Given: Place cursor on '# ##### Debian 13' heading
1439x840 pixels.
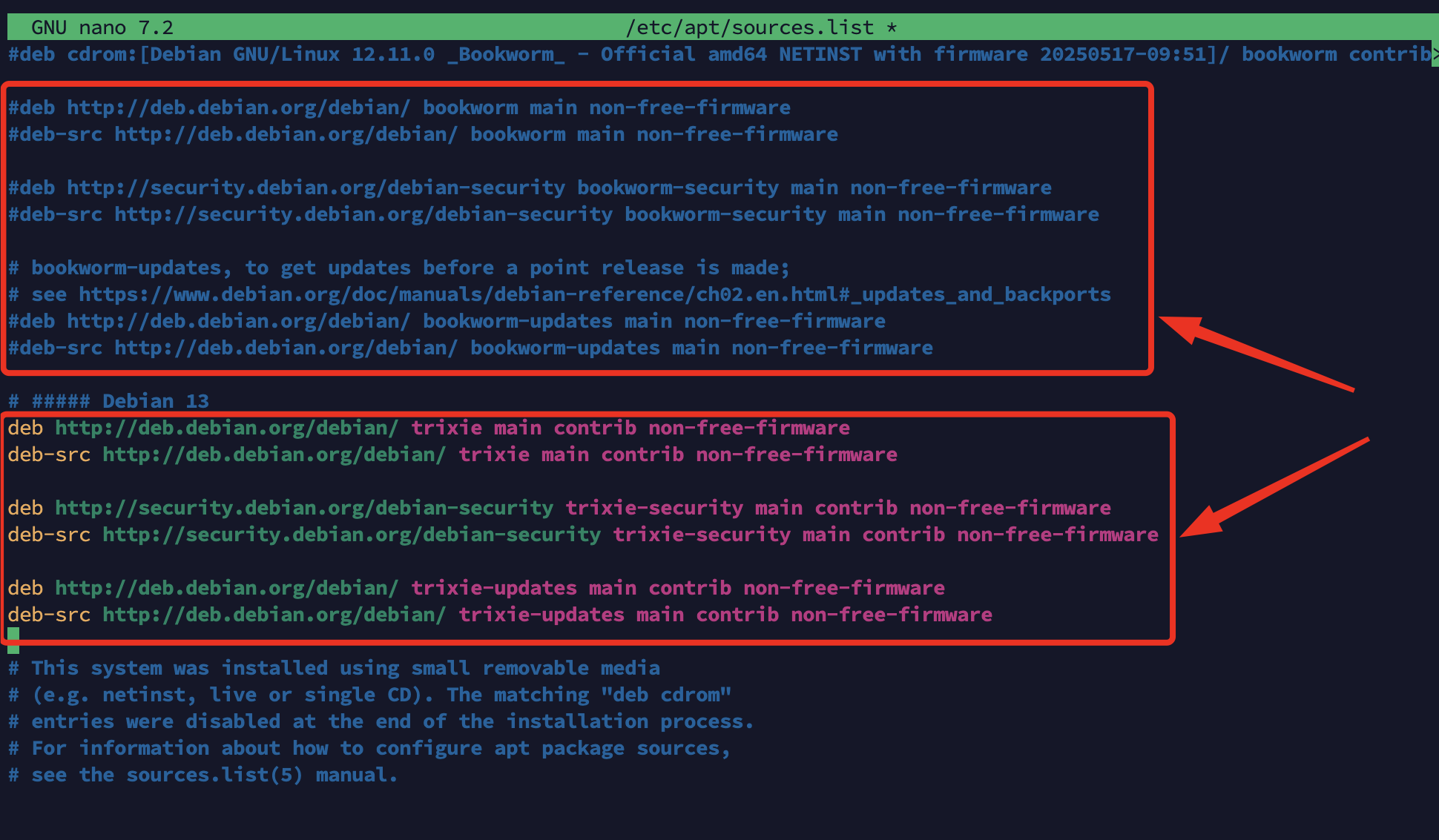Looking at the screenshot, I should pos(108,401).
